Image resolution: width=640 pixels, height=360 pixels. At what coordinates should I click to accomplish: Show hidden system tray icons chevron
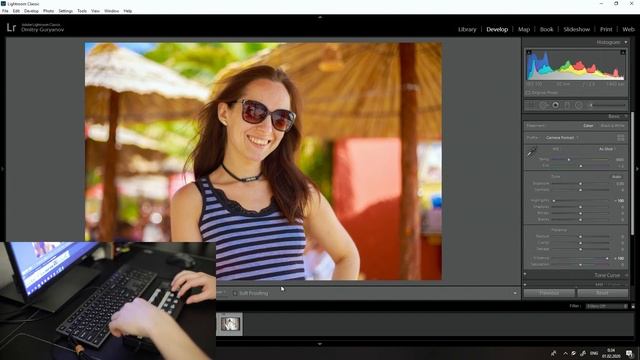pos(565,353)
